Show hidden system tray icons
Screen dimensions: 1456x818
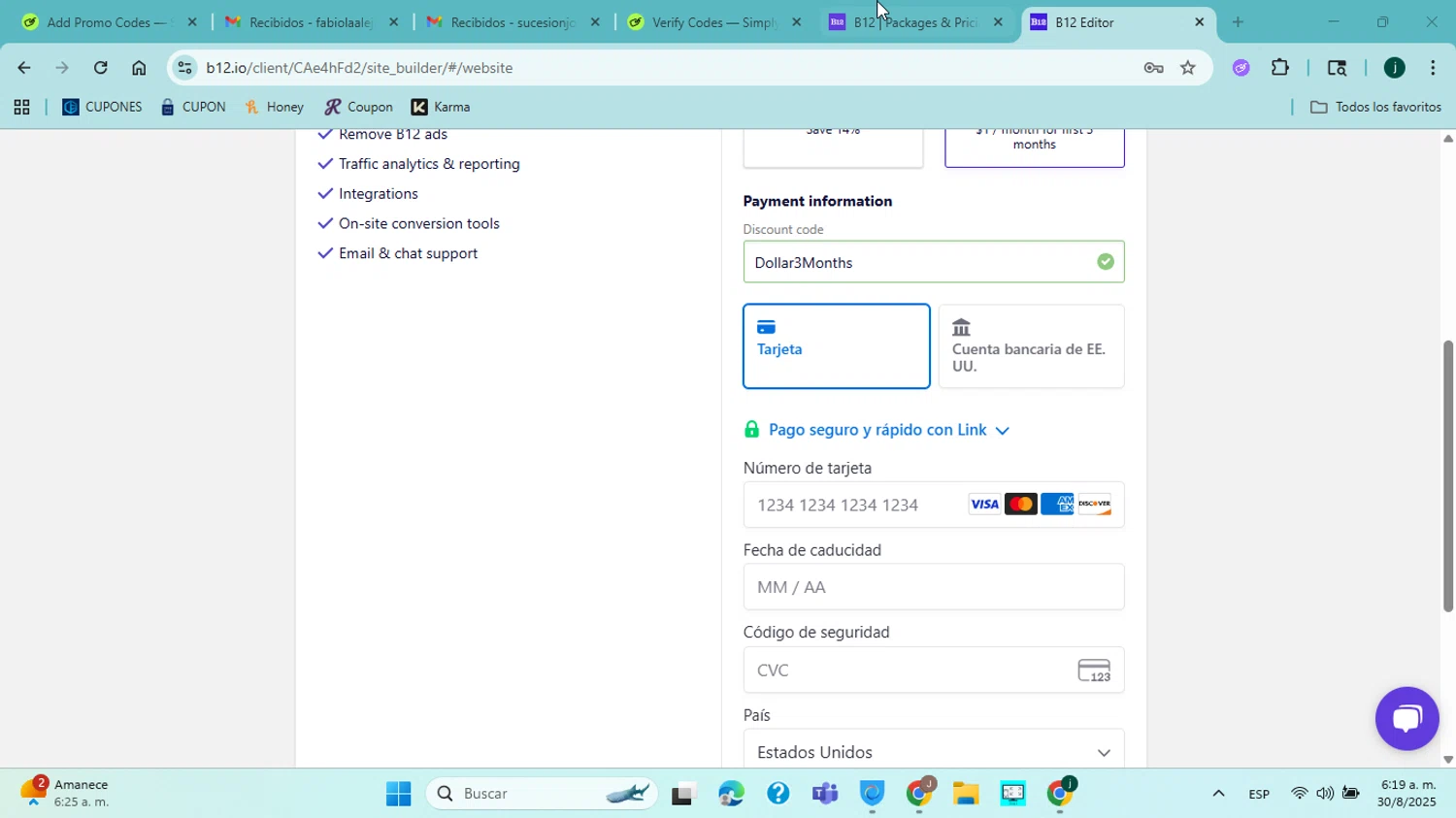tap(1218, 794)
